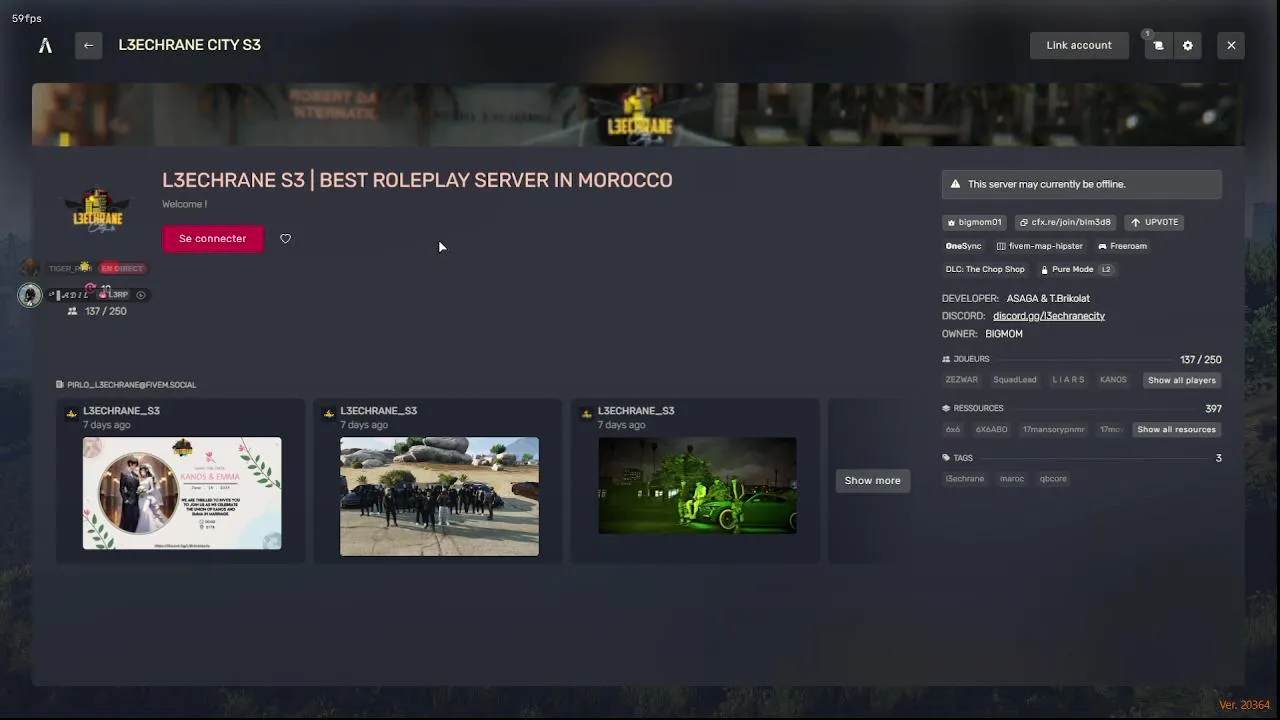
Task: Click the L3echrane City server logo
Action: tap(98, 211)
